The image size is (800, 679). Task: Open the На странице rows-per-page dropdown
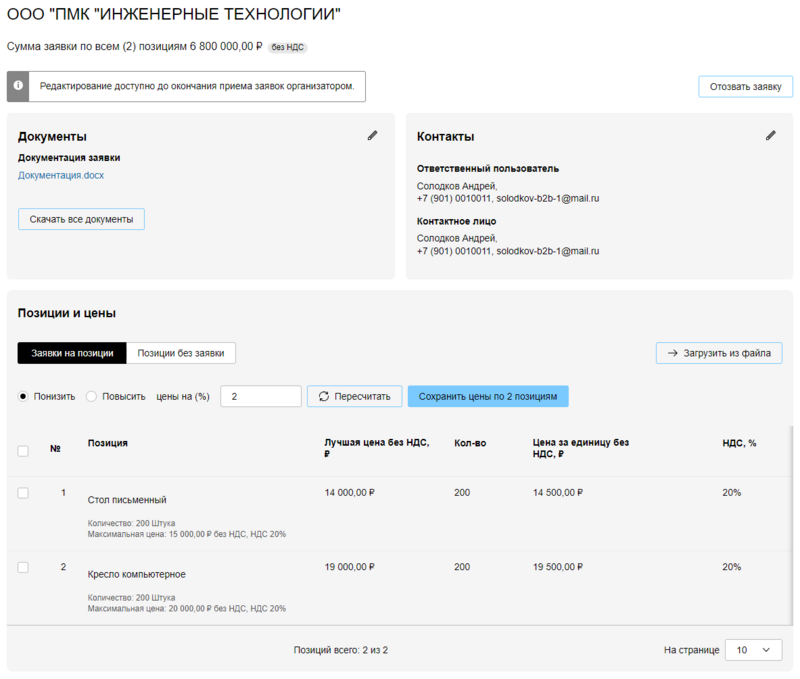click(753, 650)
